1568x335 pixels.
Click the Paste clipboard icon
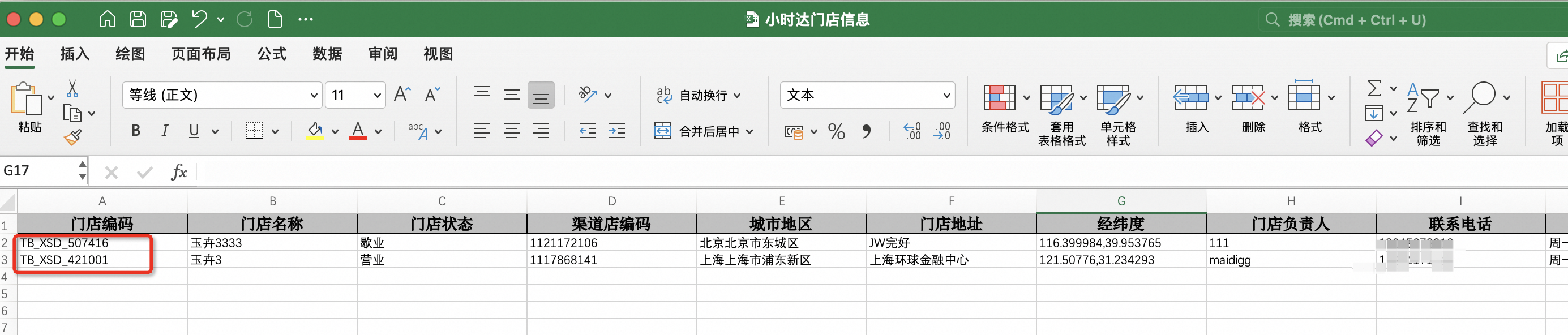pyautogui.click(x=26, y=99)
